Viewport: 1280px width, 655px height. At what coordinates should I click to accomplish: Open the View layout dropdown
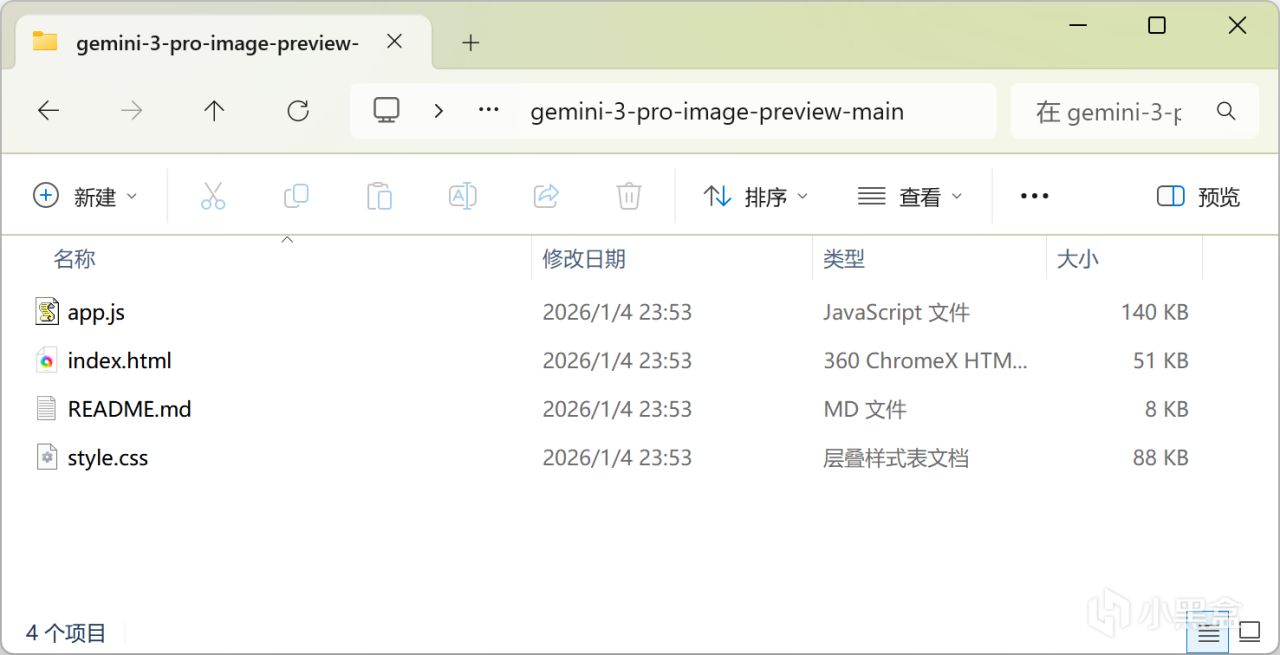(910, 197)
